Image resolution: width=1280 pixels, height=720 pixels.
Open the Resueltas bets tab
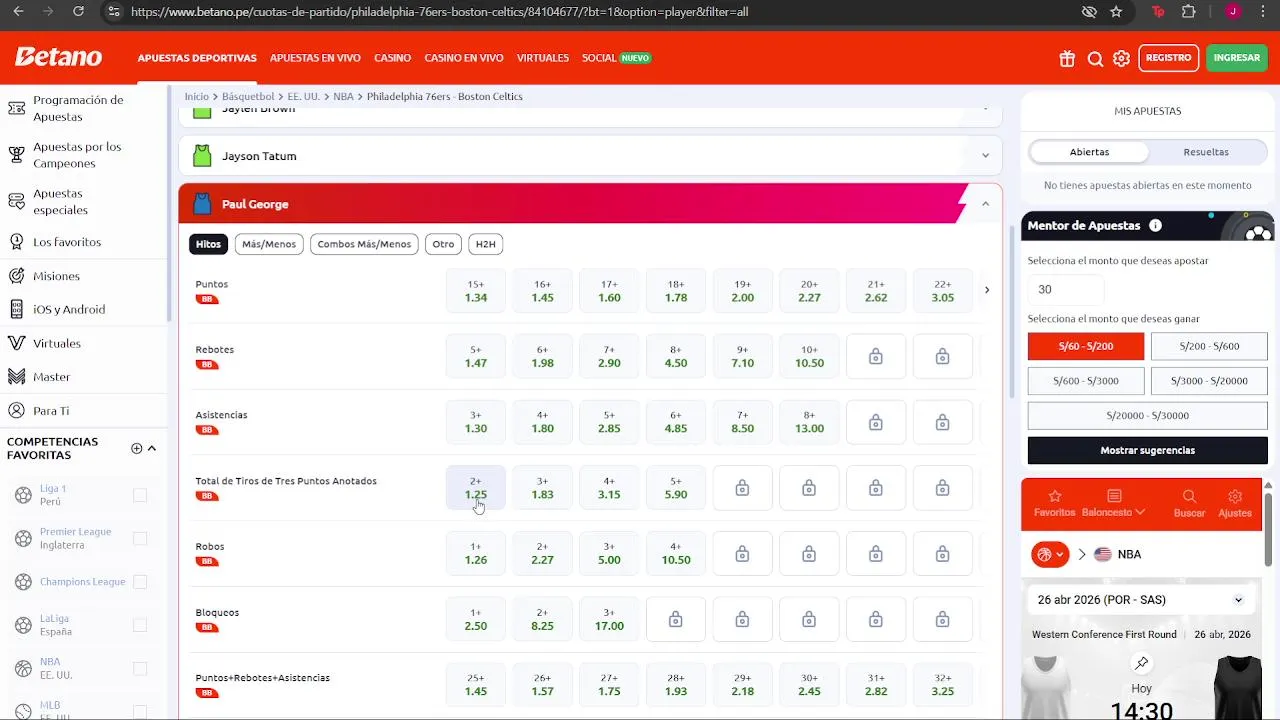1206,152
